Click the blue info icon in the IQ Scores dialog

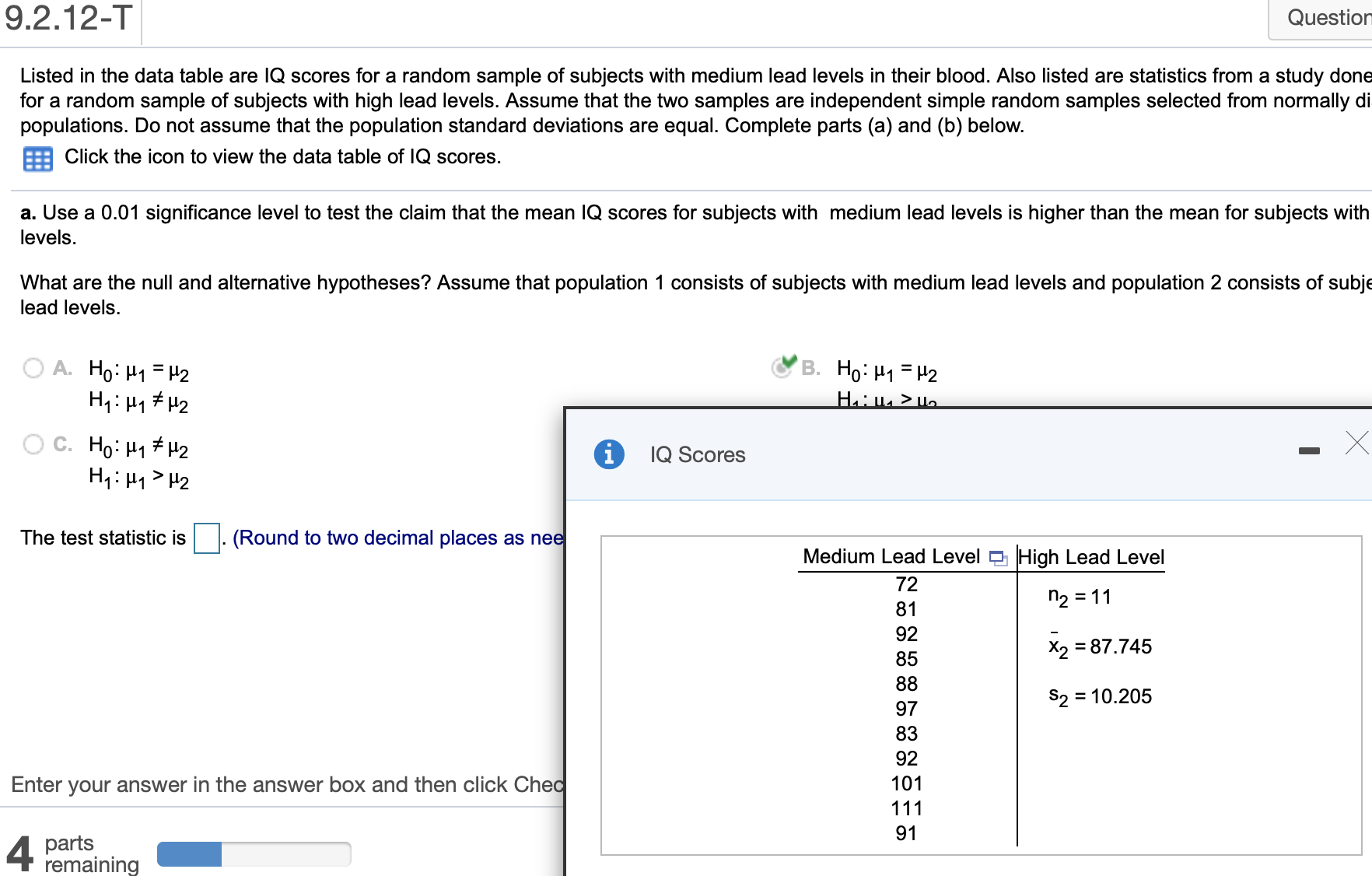coord(609,454)
